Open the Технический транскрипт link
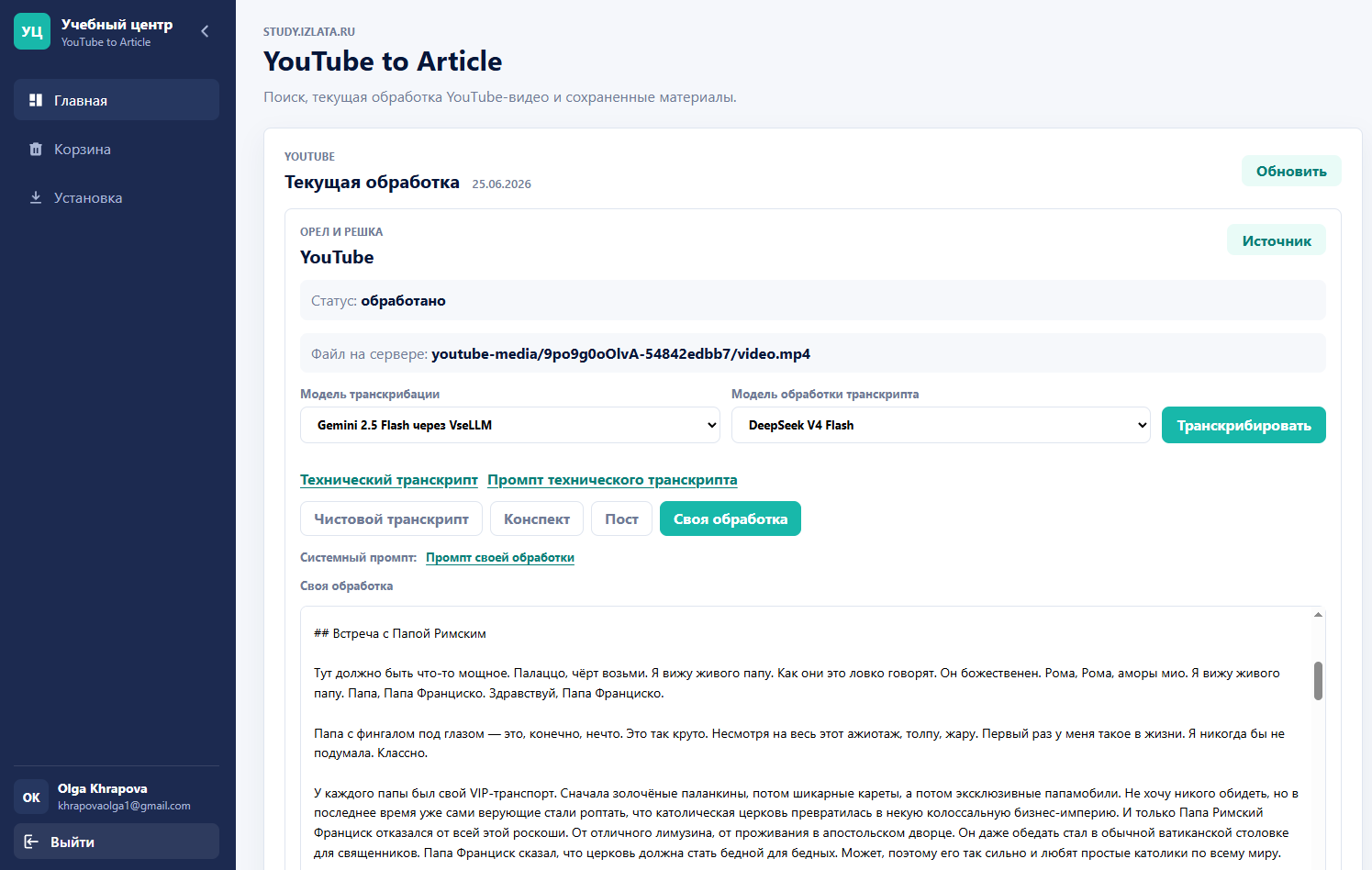 click(x=389, y=480)
